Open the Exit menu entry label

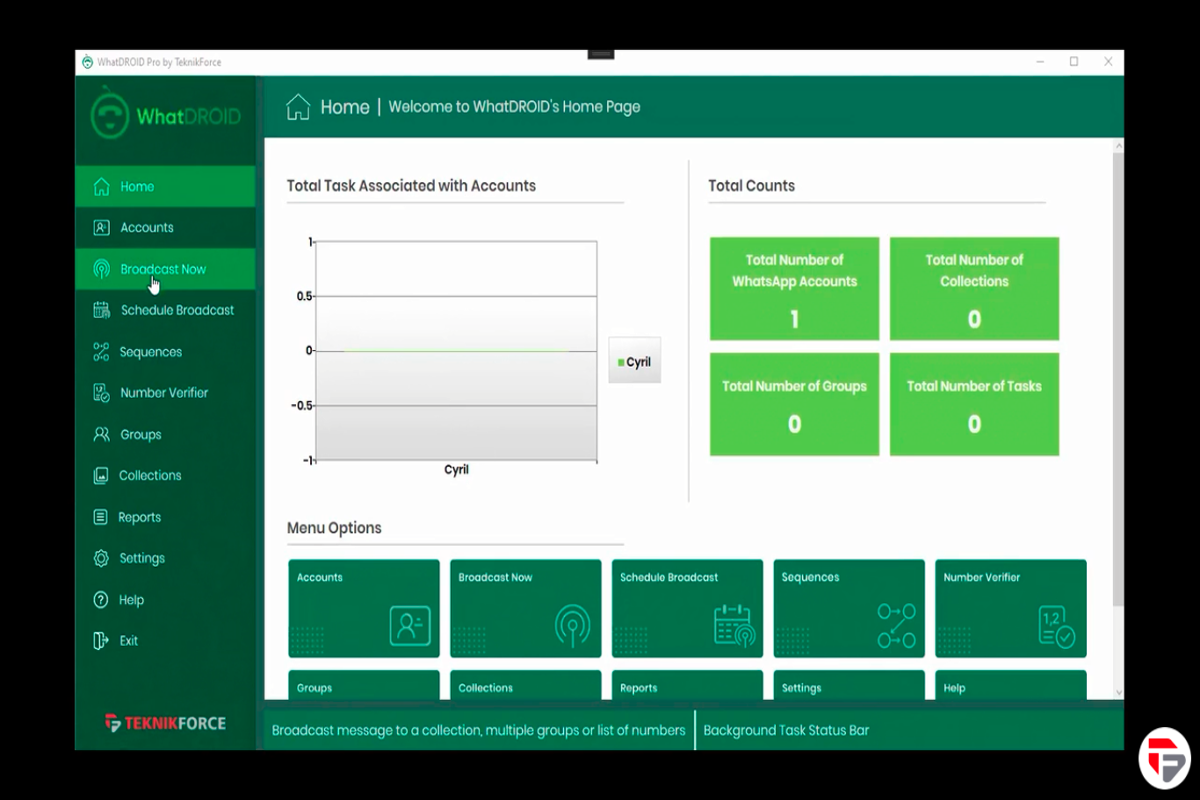coord(129,641)
